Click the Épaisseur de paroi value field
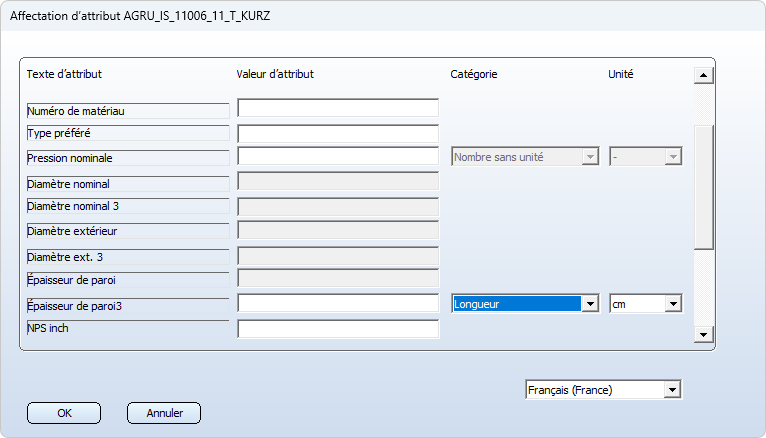The image size is (766, 438). click(338, 279)
